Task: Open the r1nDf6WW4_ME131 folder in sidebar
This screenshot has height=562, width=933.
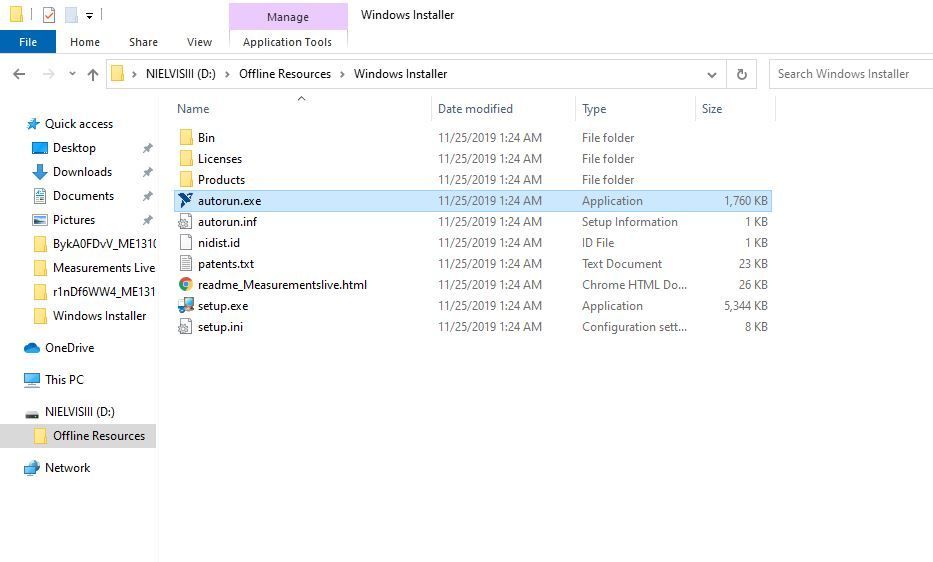Action: point(104,292)
